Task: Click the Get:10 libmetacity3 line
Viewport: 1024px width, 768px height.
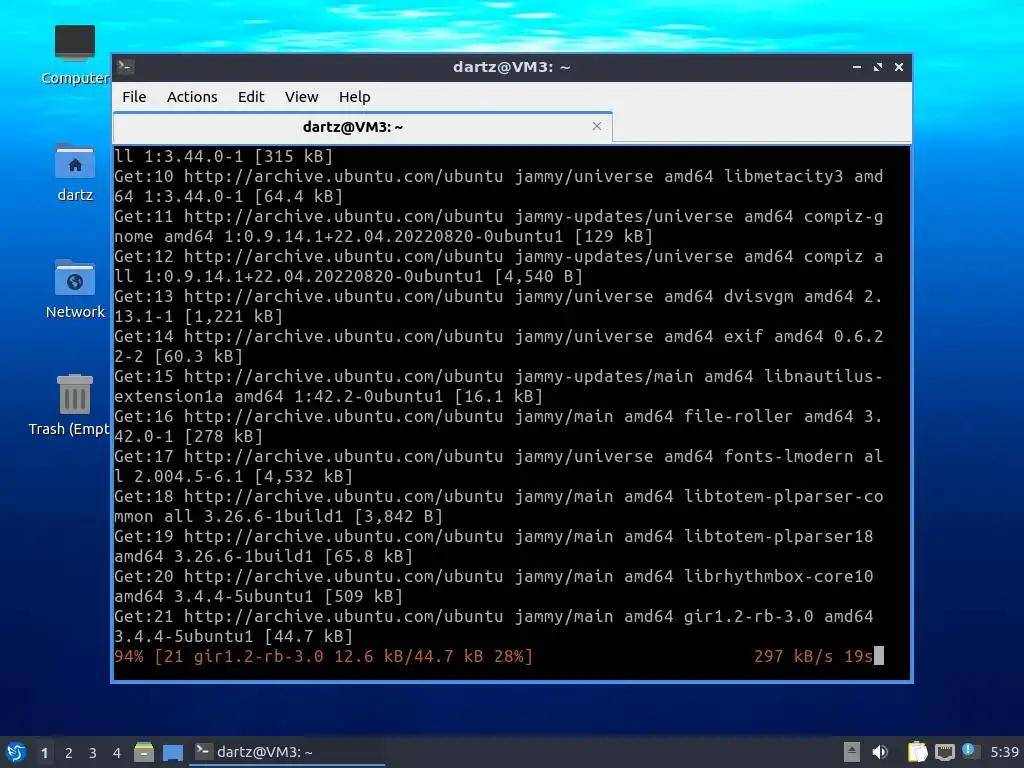Action: 499,186
